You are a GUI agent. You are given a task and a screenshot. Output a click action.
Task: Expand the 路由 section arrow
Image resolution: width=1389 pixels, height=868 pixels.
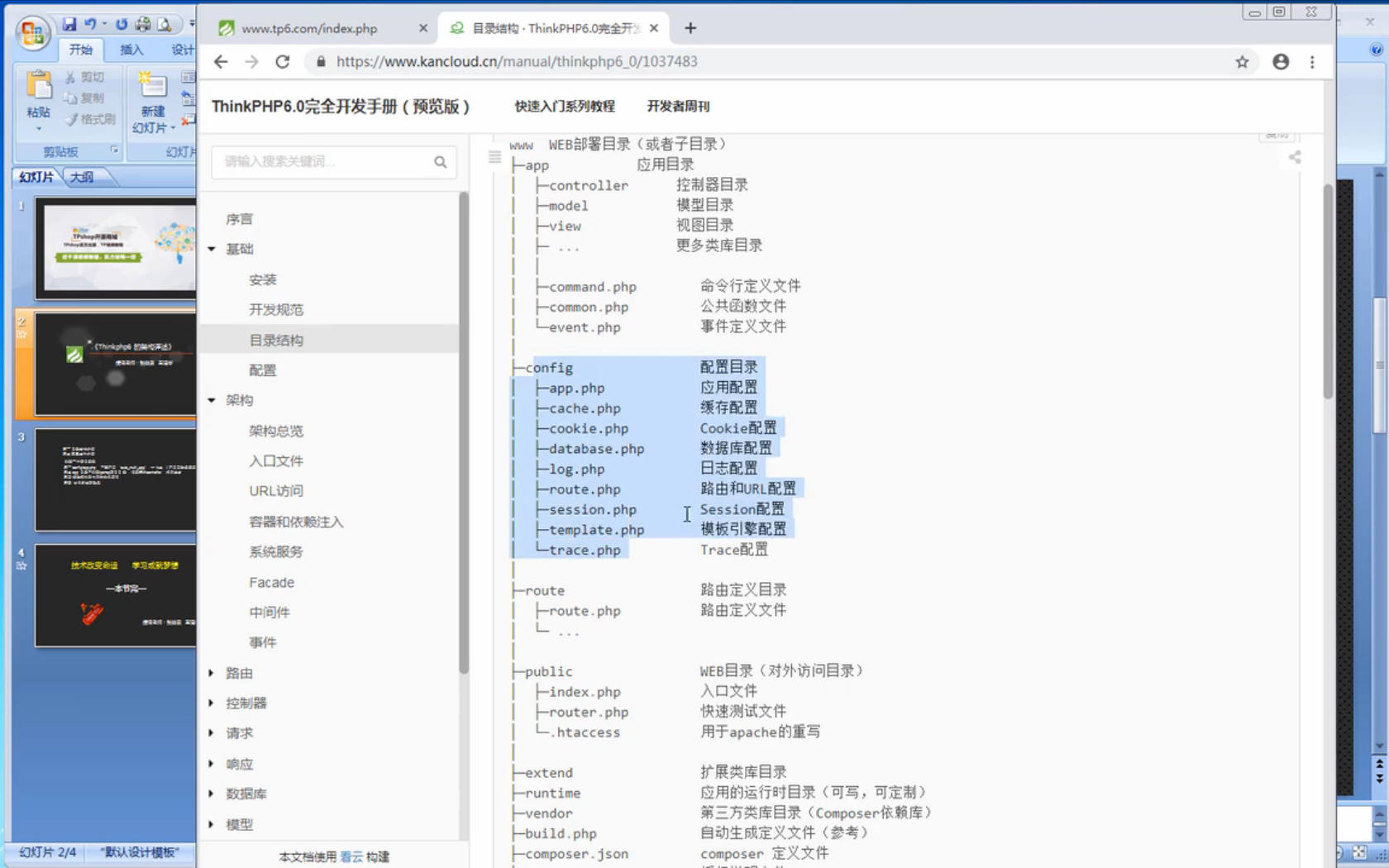coord(212,673)
